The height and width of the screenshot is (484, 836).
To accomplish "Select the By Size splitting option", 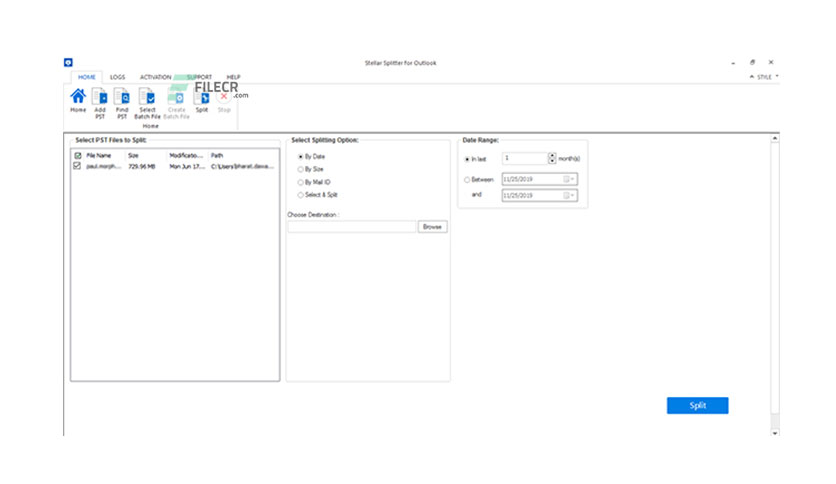I will tap(301, 169).
